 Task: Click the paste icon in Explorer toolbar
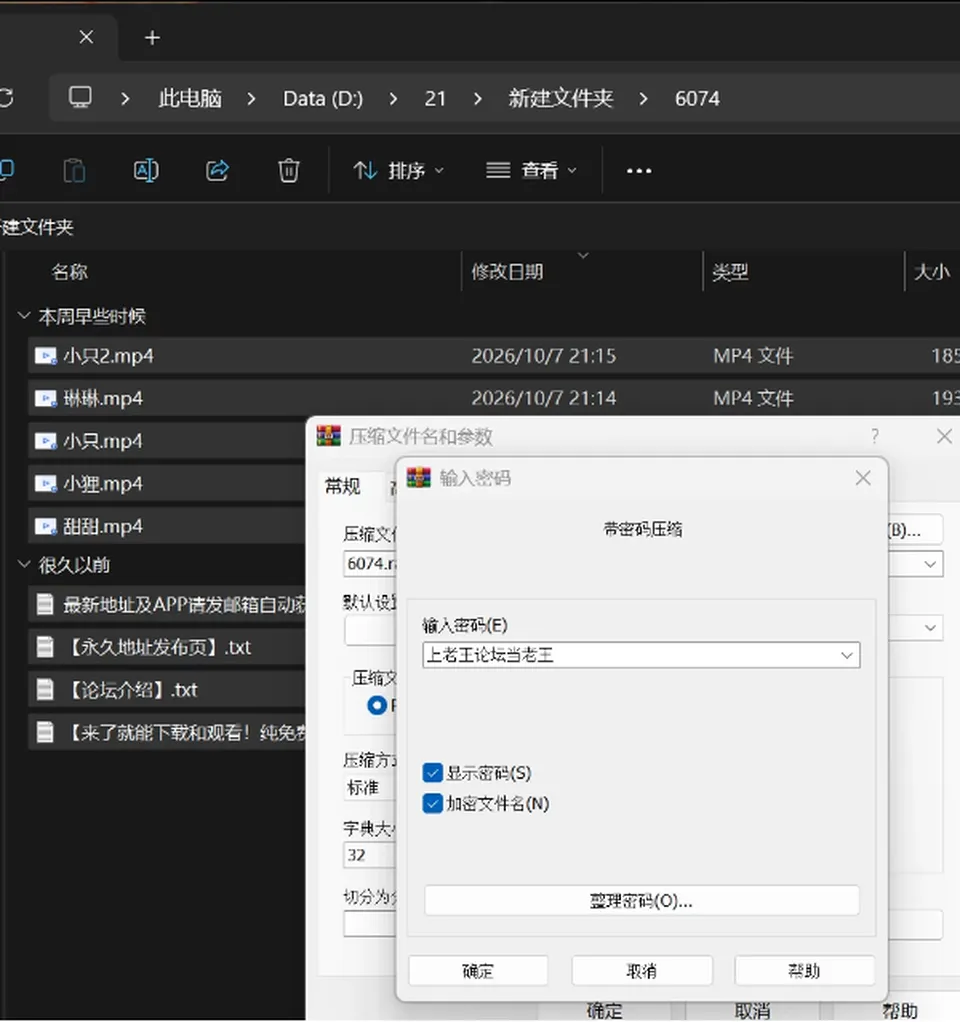click(x=74, y=171)
